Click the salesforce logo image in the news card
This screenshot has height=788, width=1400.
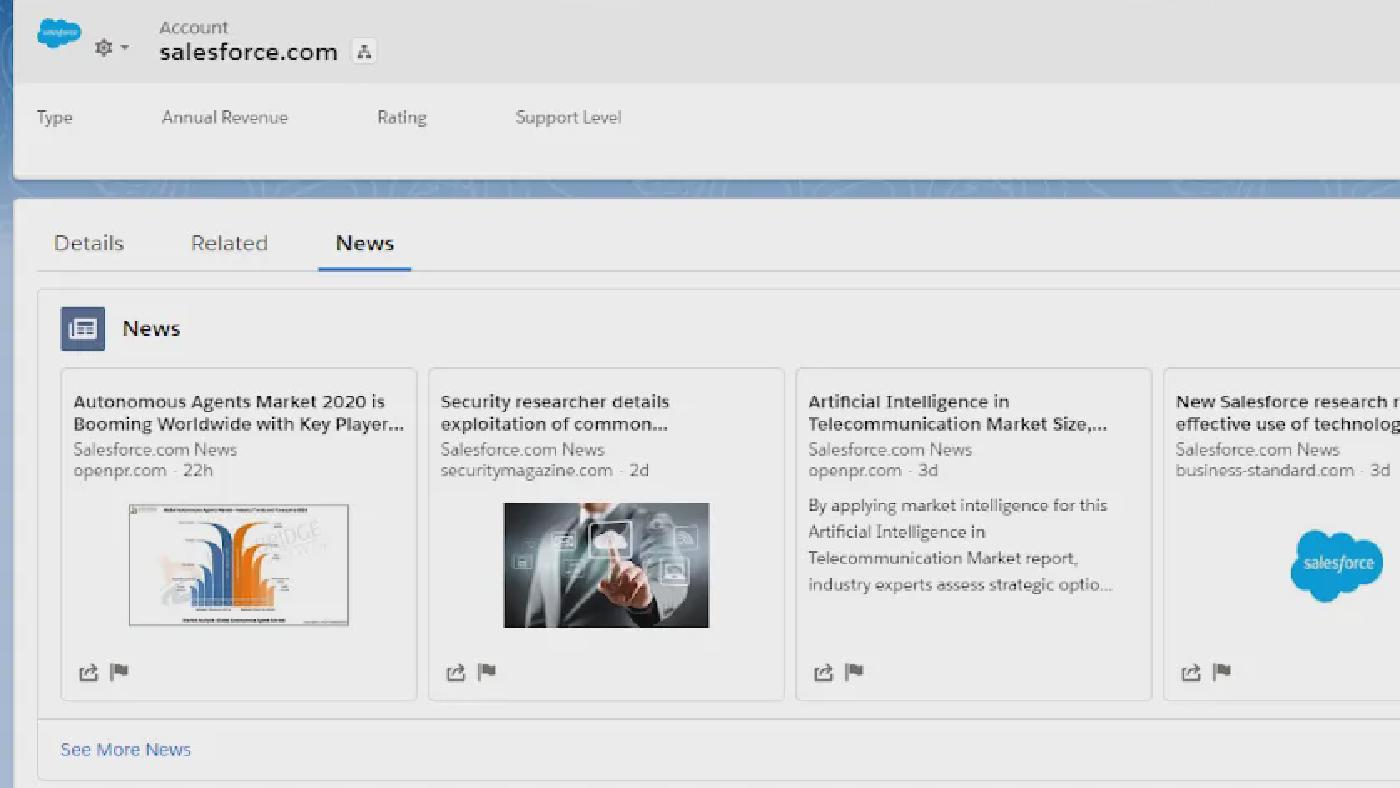click(1337, 565)
